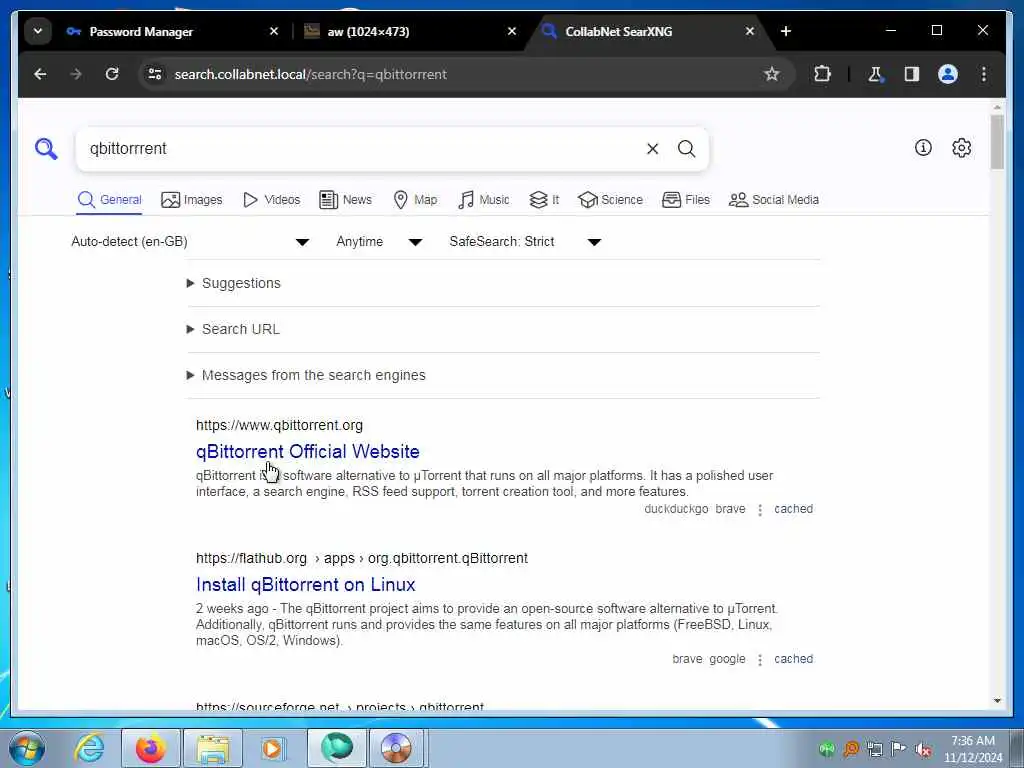Go back to the previous page

(40, 74)
